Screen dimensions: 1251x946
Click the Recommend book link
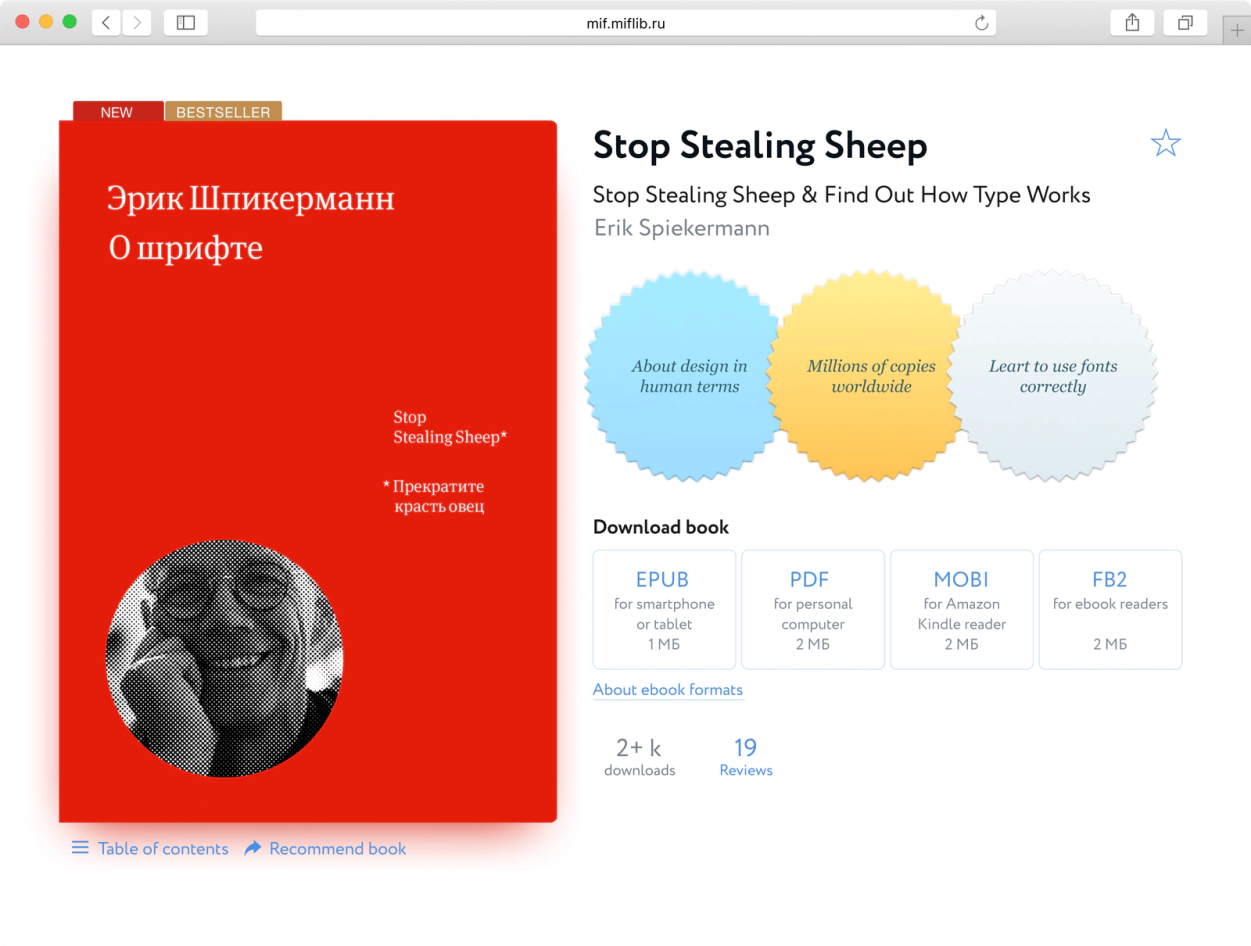338,848
